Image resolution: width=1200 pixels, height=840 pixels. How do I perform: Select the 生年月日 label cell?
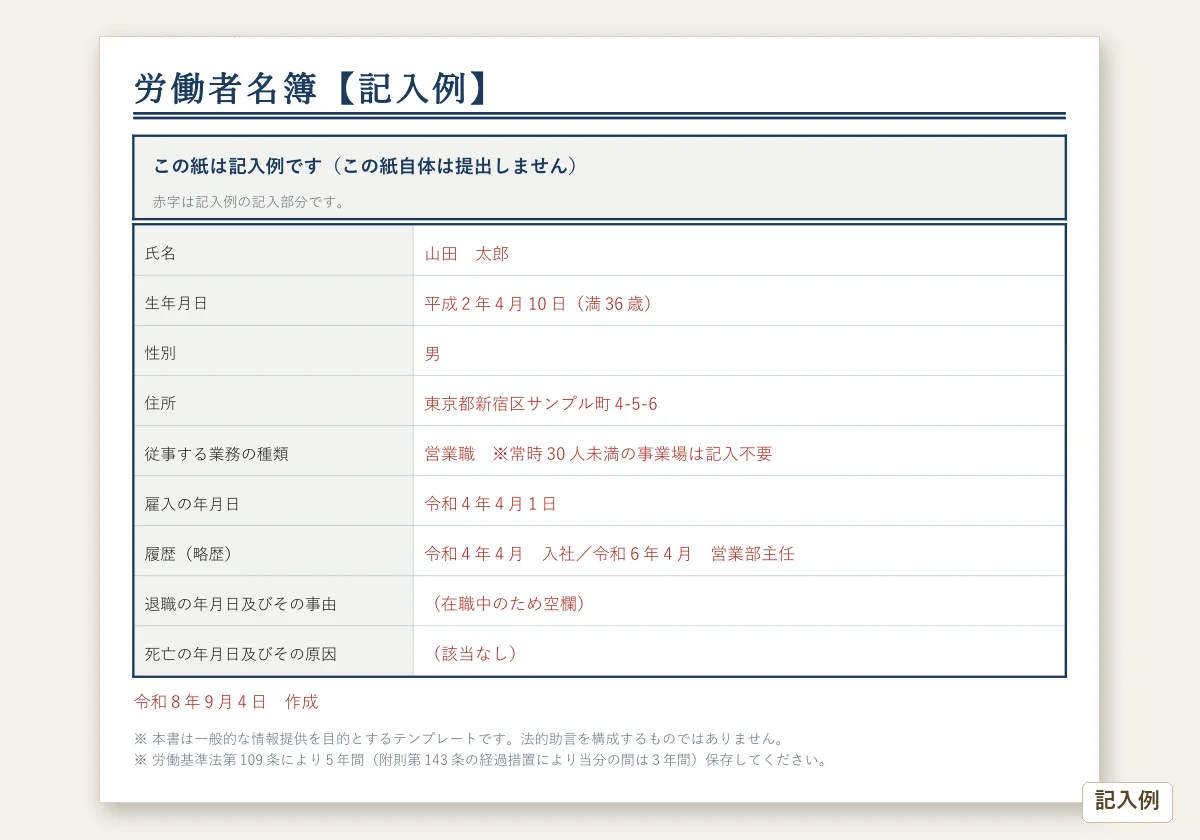[x=274, y=301]
